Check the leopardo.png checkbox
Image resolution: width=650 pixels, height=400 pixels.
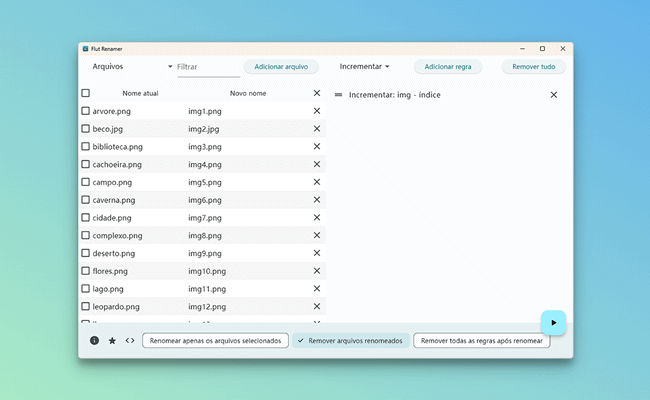coord(85,306)
